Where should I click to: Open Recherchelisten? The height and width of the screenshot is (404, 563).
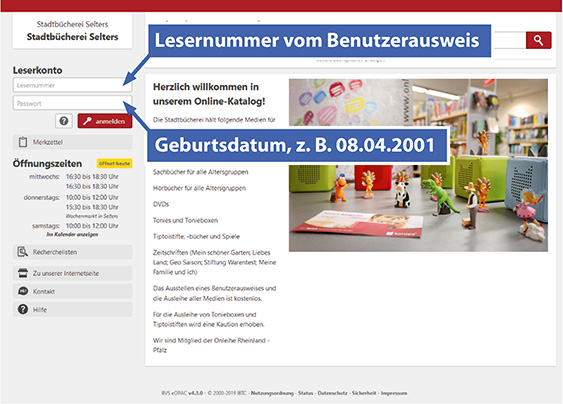coord(72,252)
